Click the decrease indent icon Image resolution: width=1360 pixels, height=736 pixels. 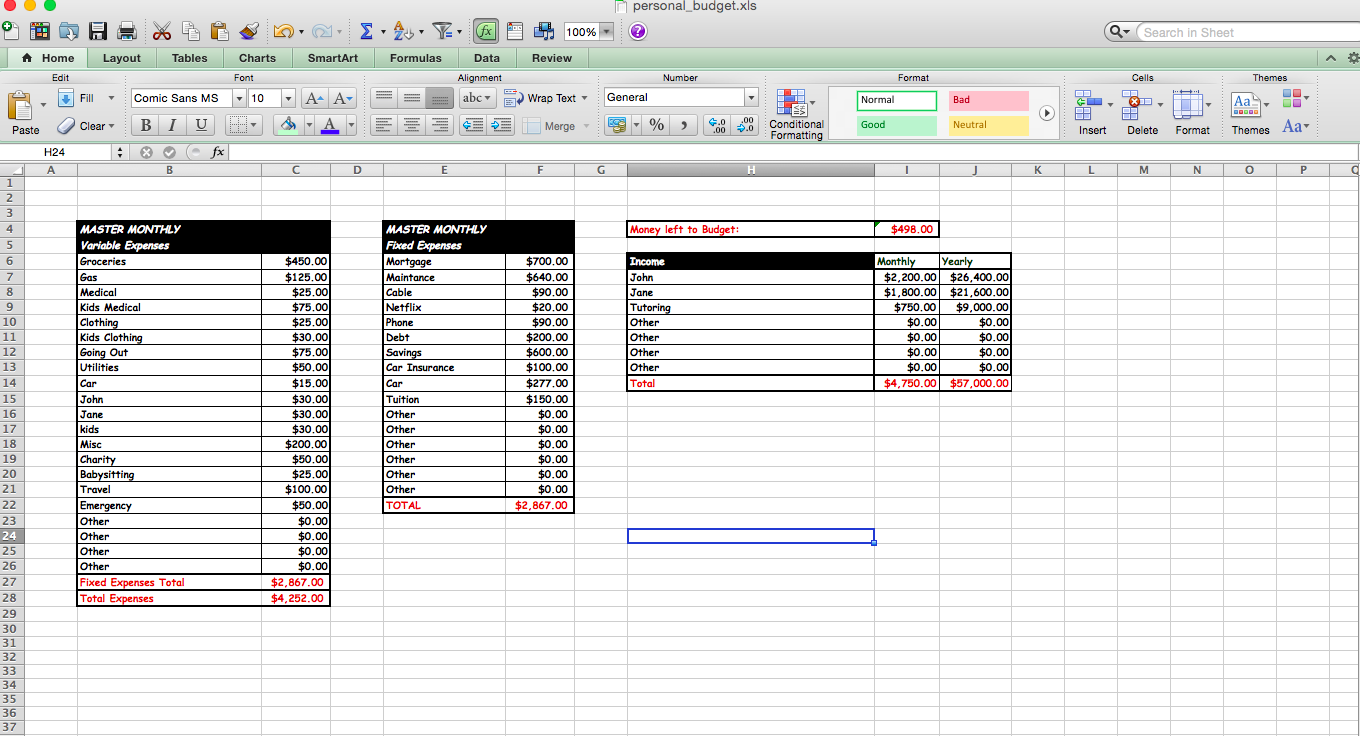(473, 125)
